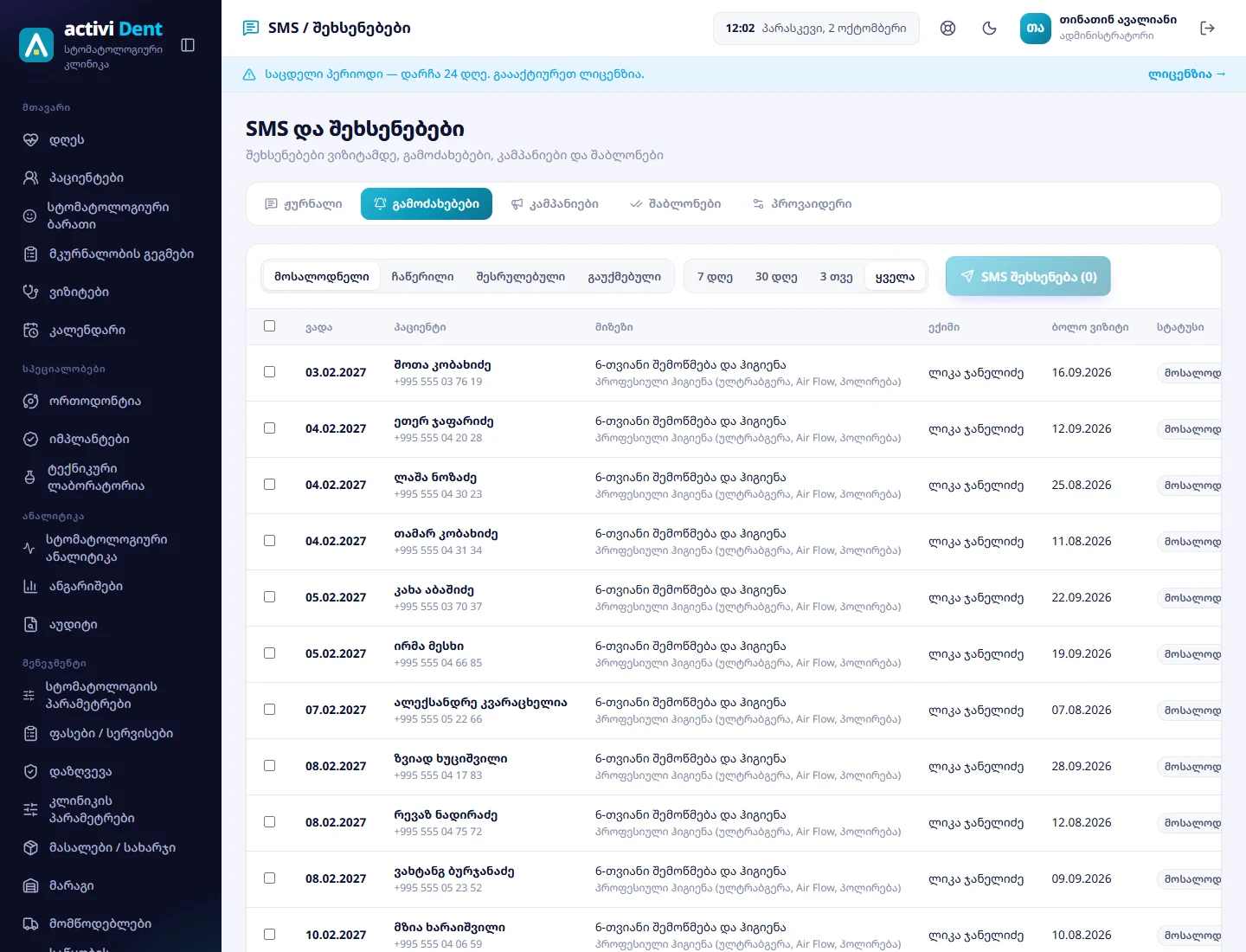Image resolution: width=1246 pixels, height=952 pixels.
Task: Click the logout icon in header
Action: (1208, 29)
